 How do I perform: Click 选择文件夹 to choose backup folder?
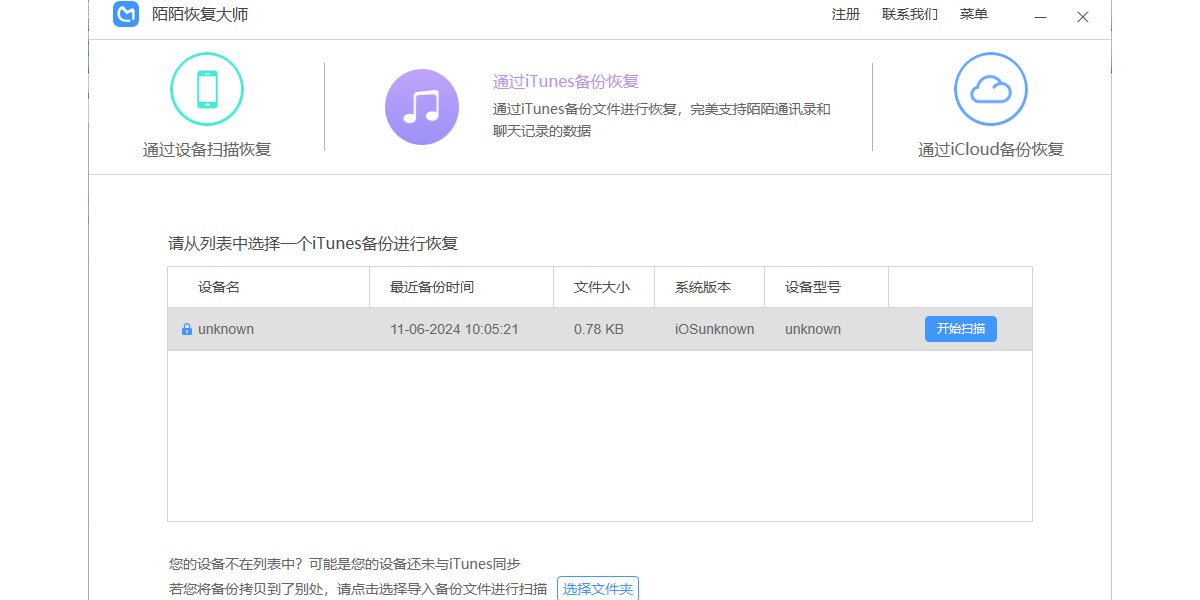pyautogui.click(x=598, y=590)
